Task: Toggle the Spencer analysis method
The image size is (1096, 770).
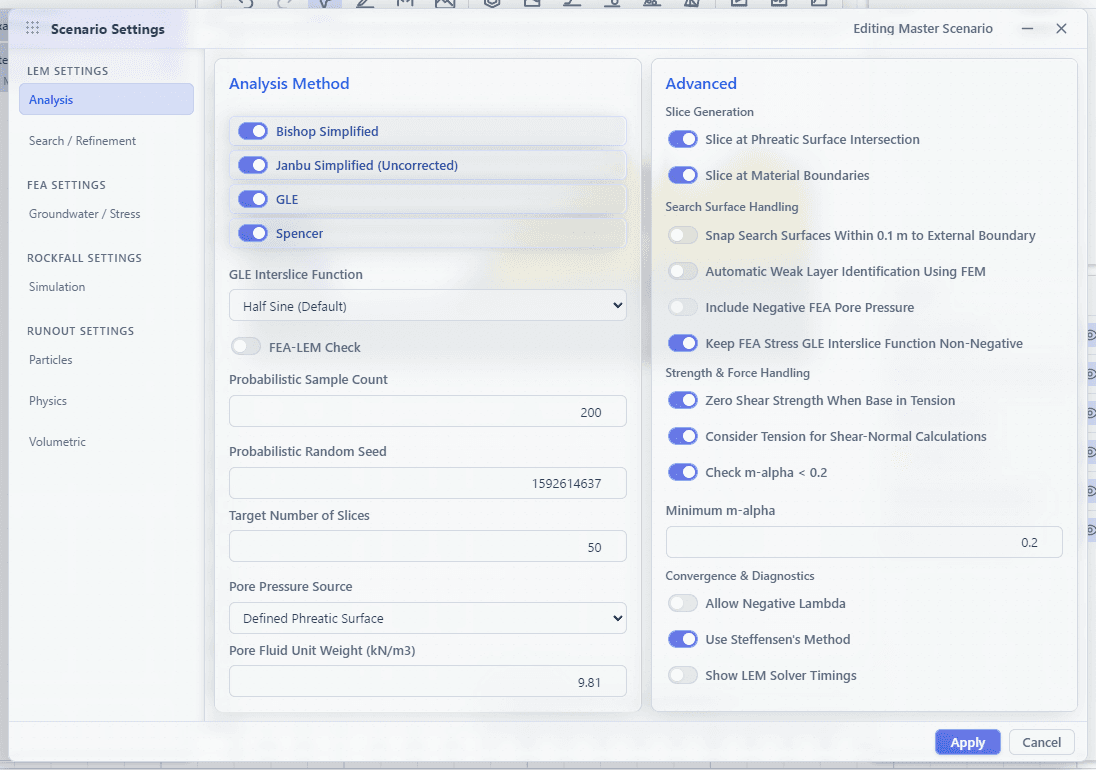Action: point(253,233)
